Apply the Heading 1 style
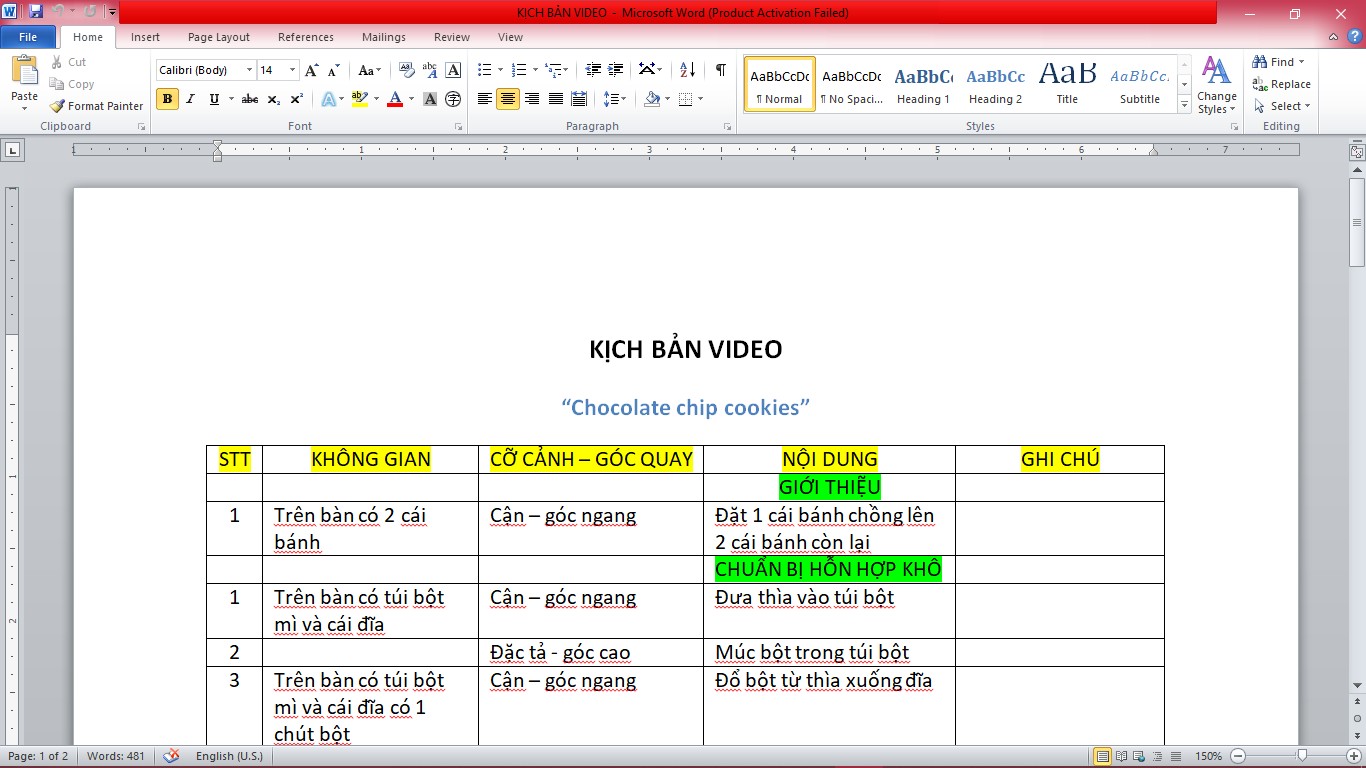This screenshot has height=768, width=1366. click(923, 84)
